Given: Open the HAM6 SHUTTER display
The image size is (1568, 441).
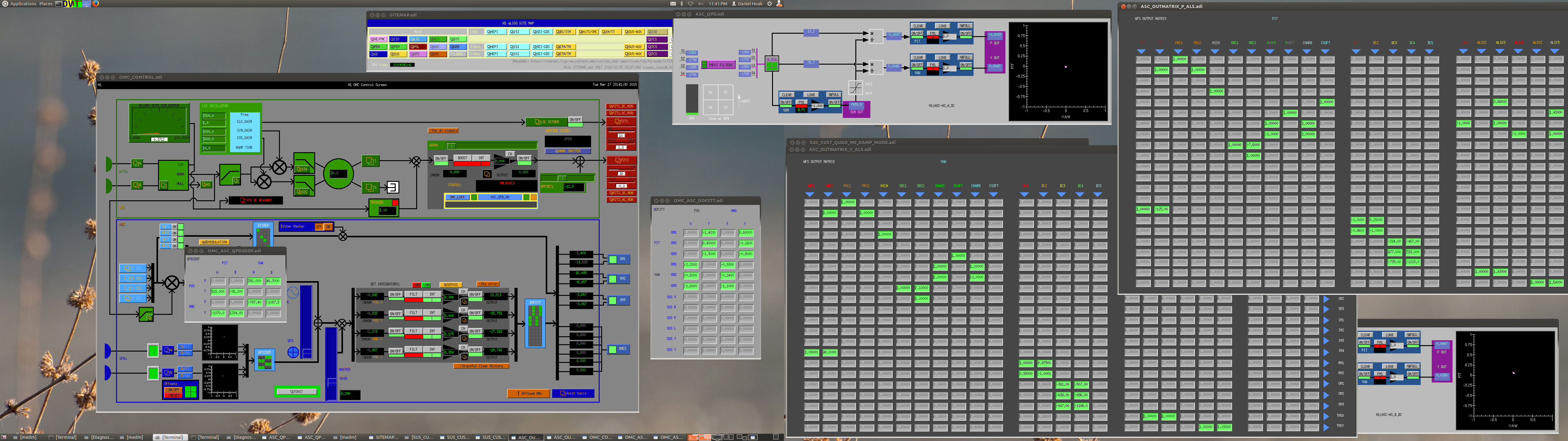Looking at the screenshot, I should coord(567,150).
